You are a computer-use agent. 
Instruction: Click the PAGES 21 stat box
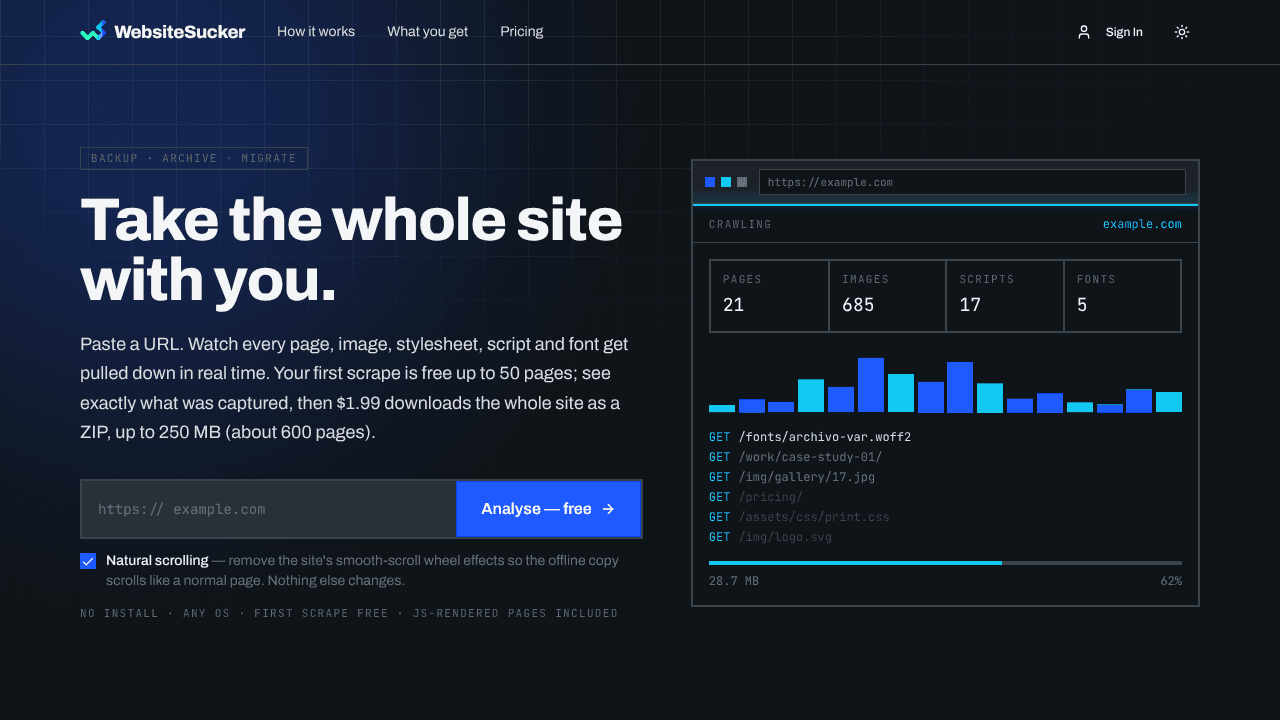point(769,296)
